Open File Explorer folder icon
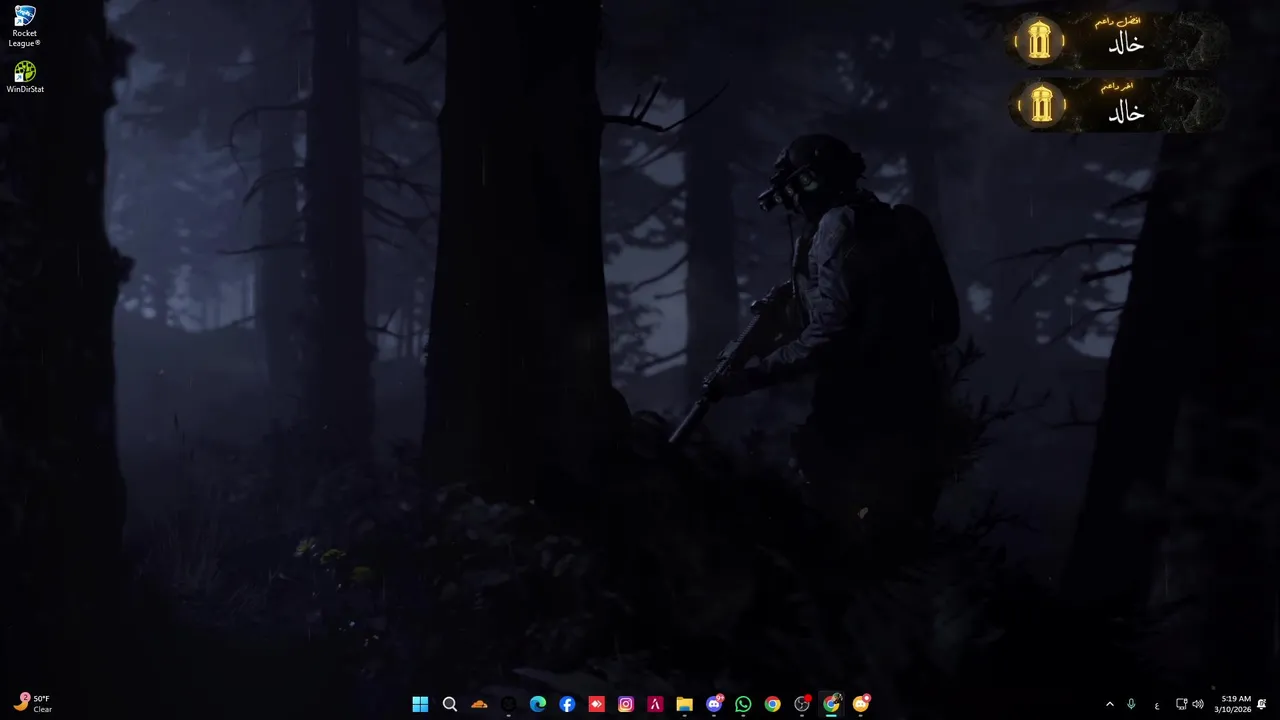The width and height of the screenshot is (1280, 720). coord(684,704)
